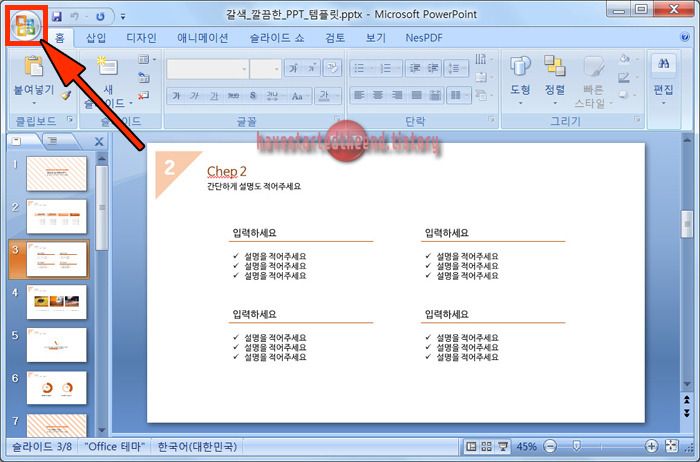Viewport: 700px width, 462px height.
Task: Reset the slide layout
Action: (x=144, y=78)
